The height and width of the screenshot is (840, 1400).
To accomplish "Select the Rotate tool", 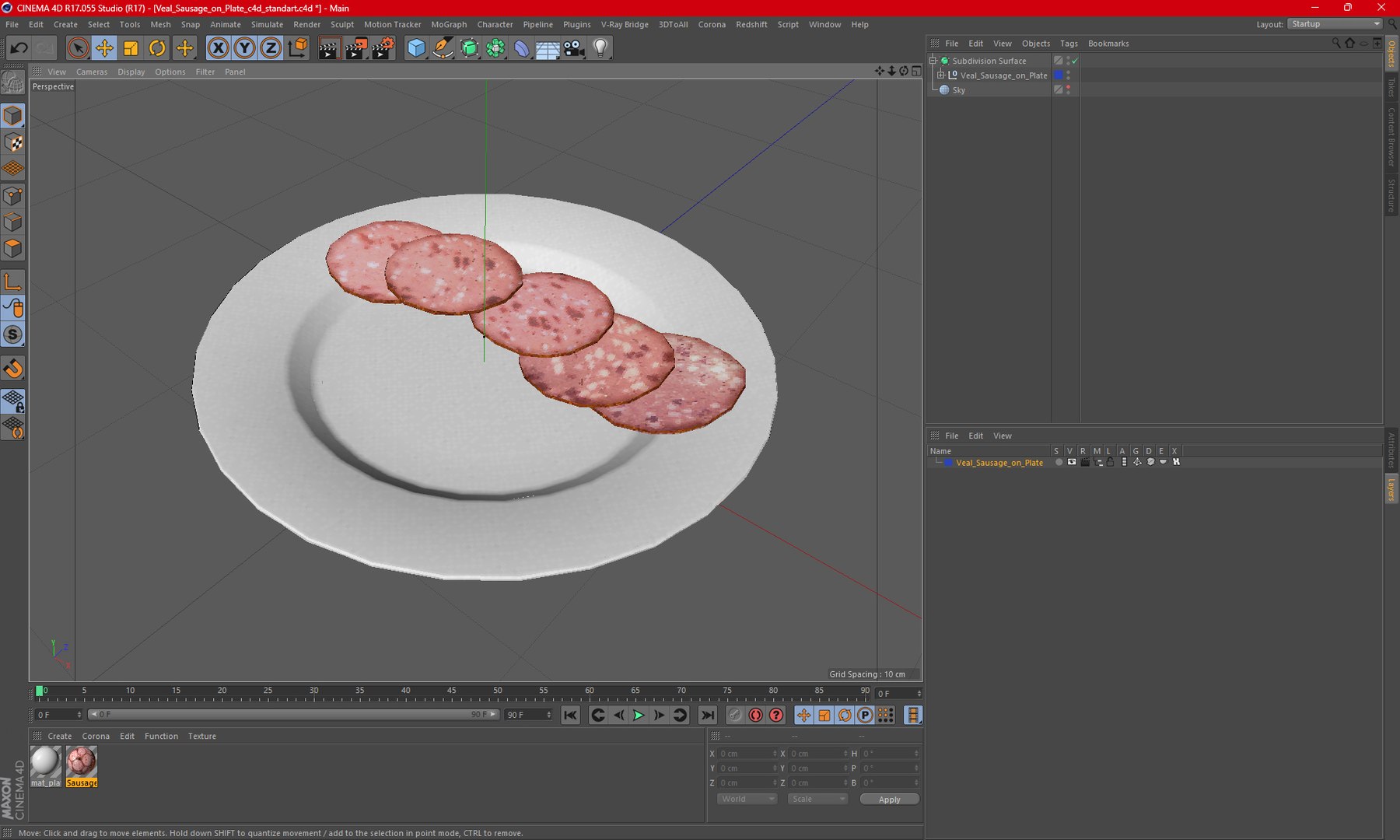I will [x=157, y=48].
